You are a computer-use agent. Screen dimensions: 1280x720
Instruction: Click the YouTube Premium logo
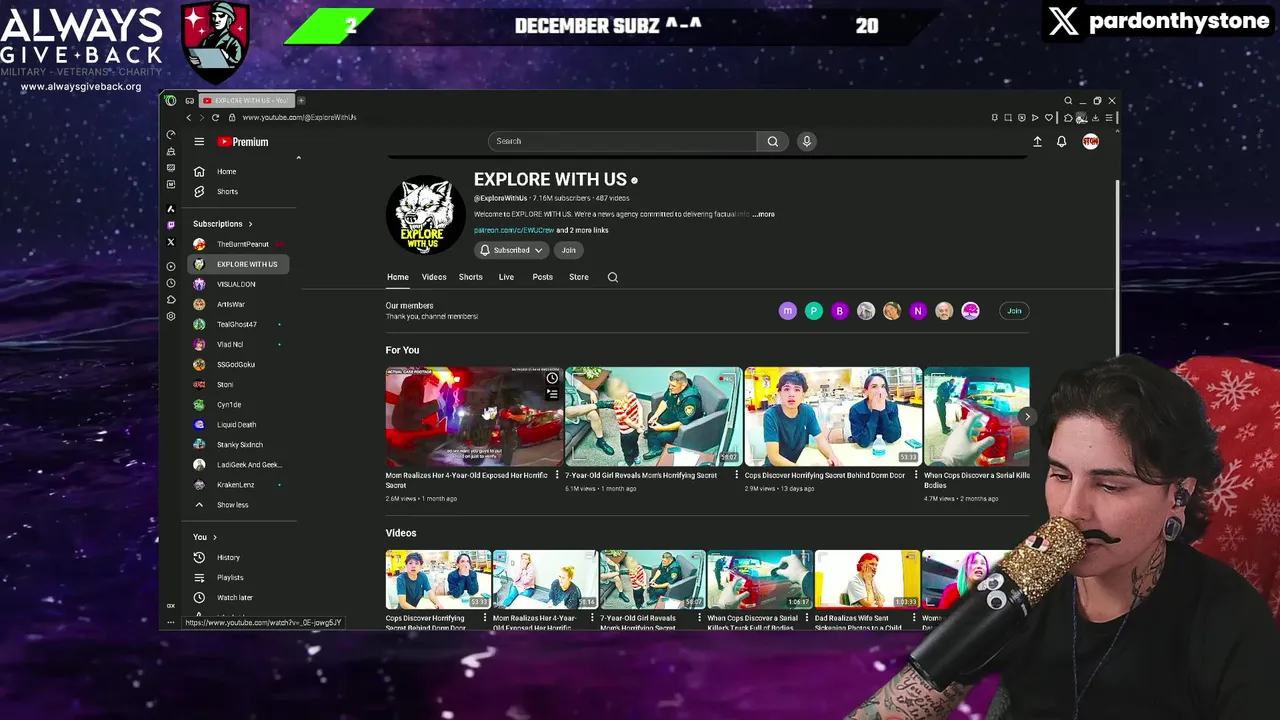(x=243, y=142)
